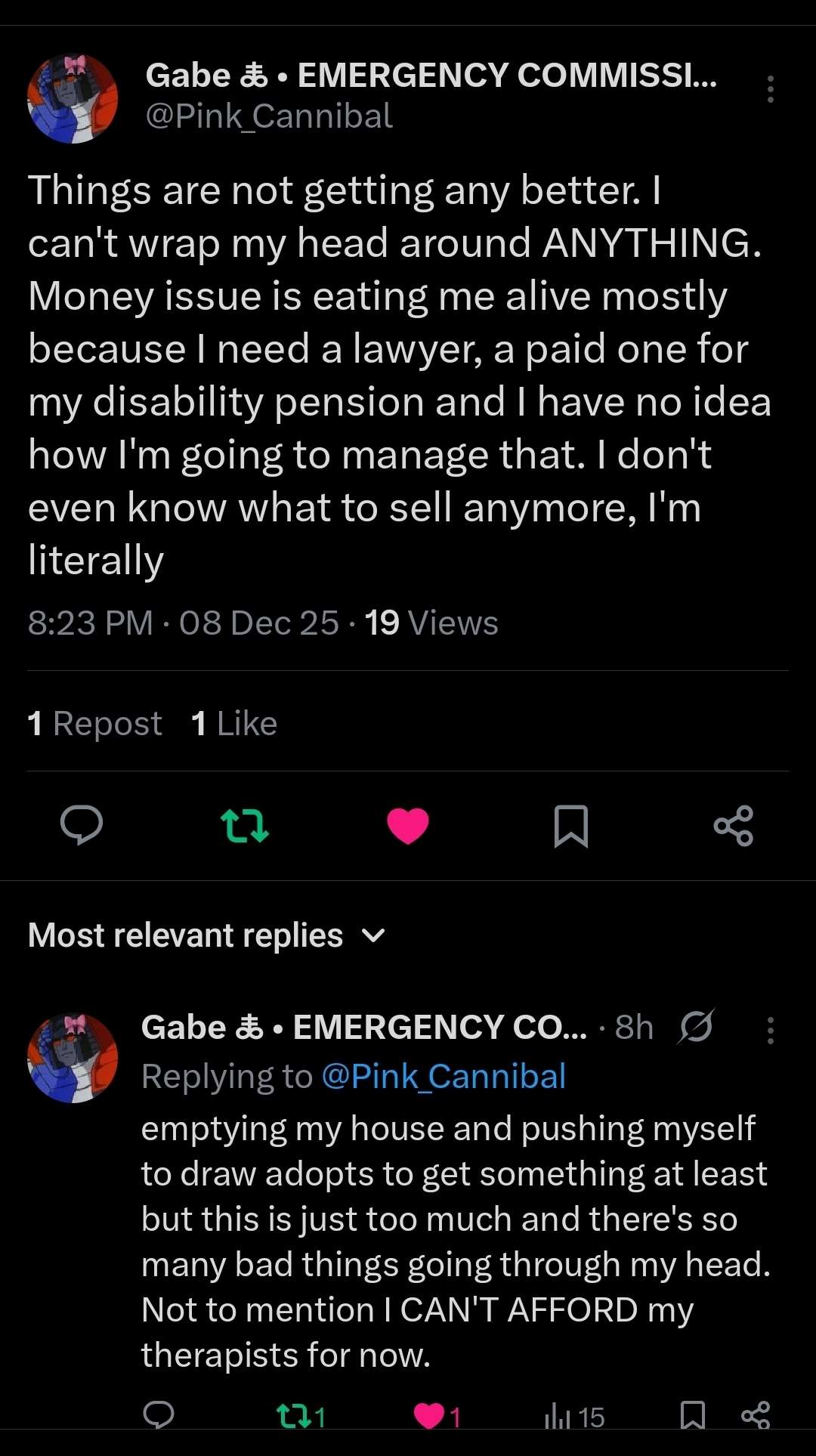Tap the @Pink_Cannibal mention link
Image resolution: width=816 pixels, height=1456 pixels.
(x=444, y=1076)
